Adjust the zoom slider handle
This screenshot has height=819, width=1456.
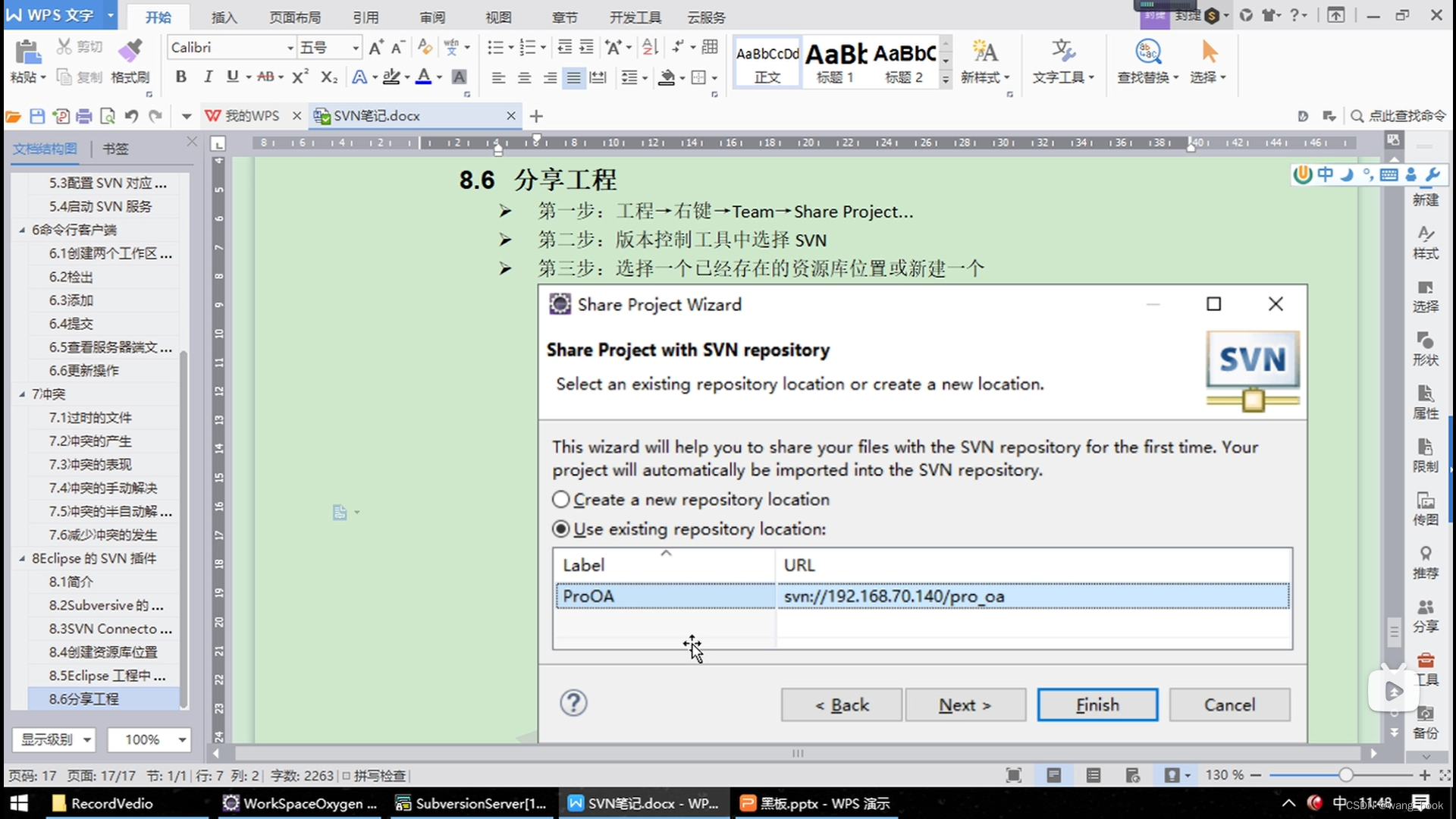(x=1345, y=775)
